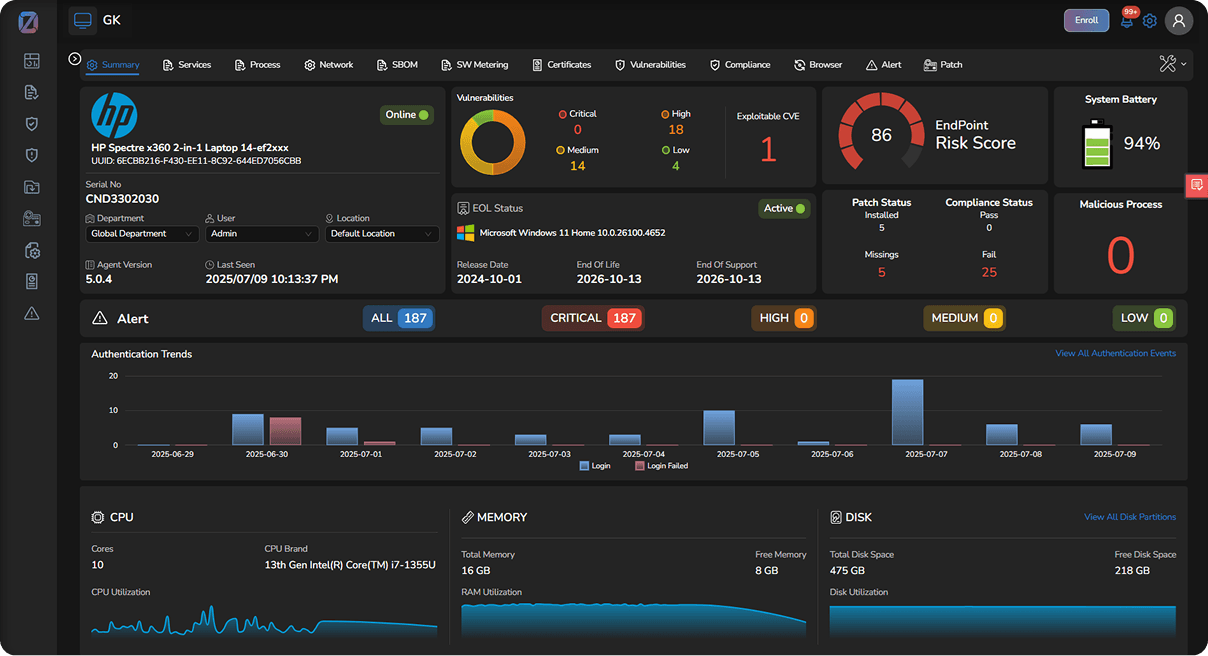Click the Online status badge
This screenshot has width=1208, height=656.
click(x=406, y=115)
